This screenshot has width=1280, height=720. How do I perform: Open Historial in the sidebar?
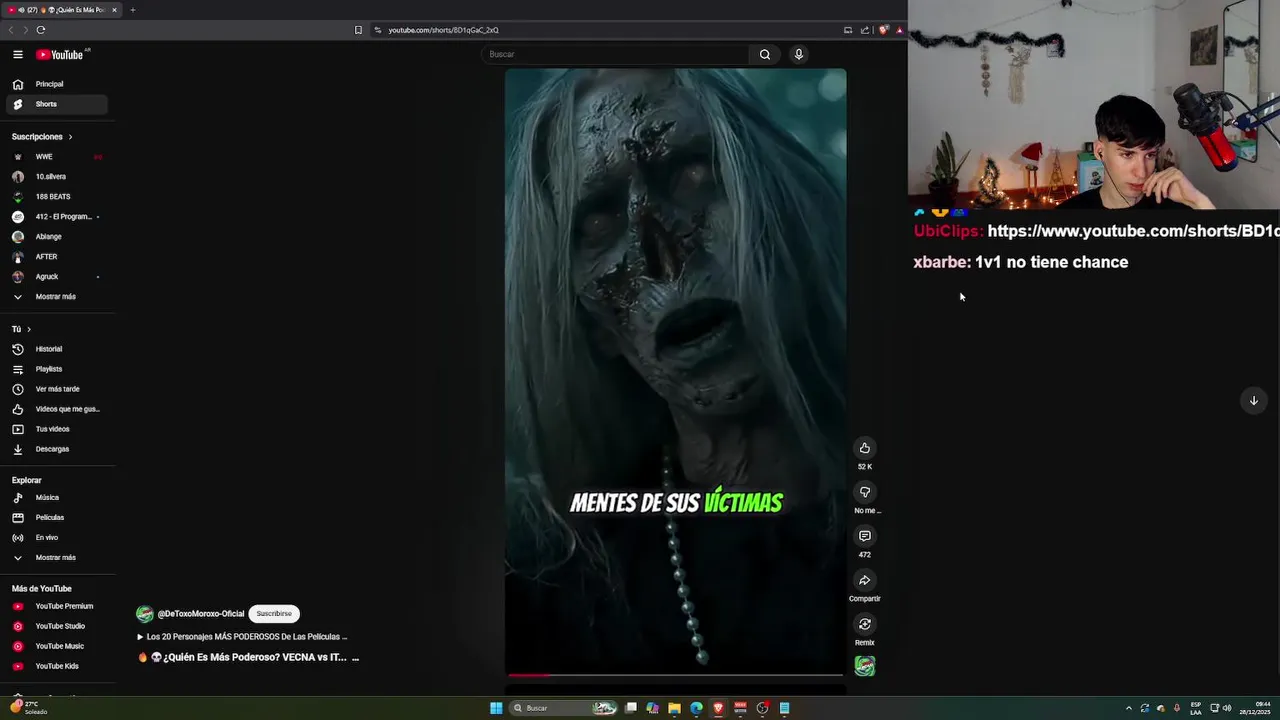[56, 349]
